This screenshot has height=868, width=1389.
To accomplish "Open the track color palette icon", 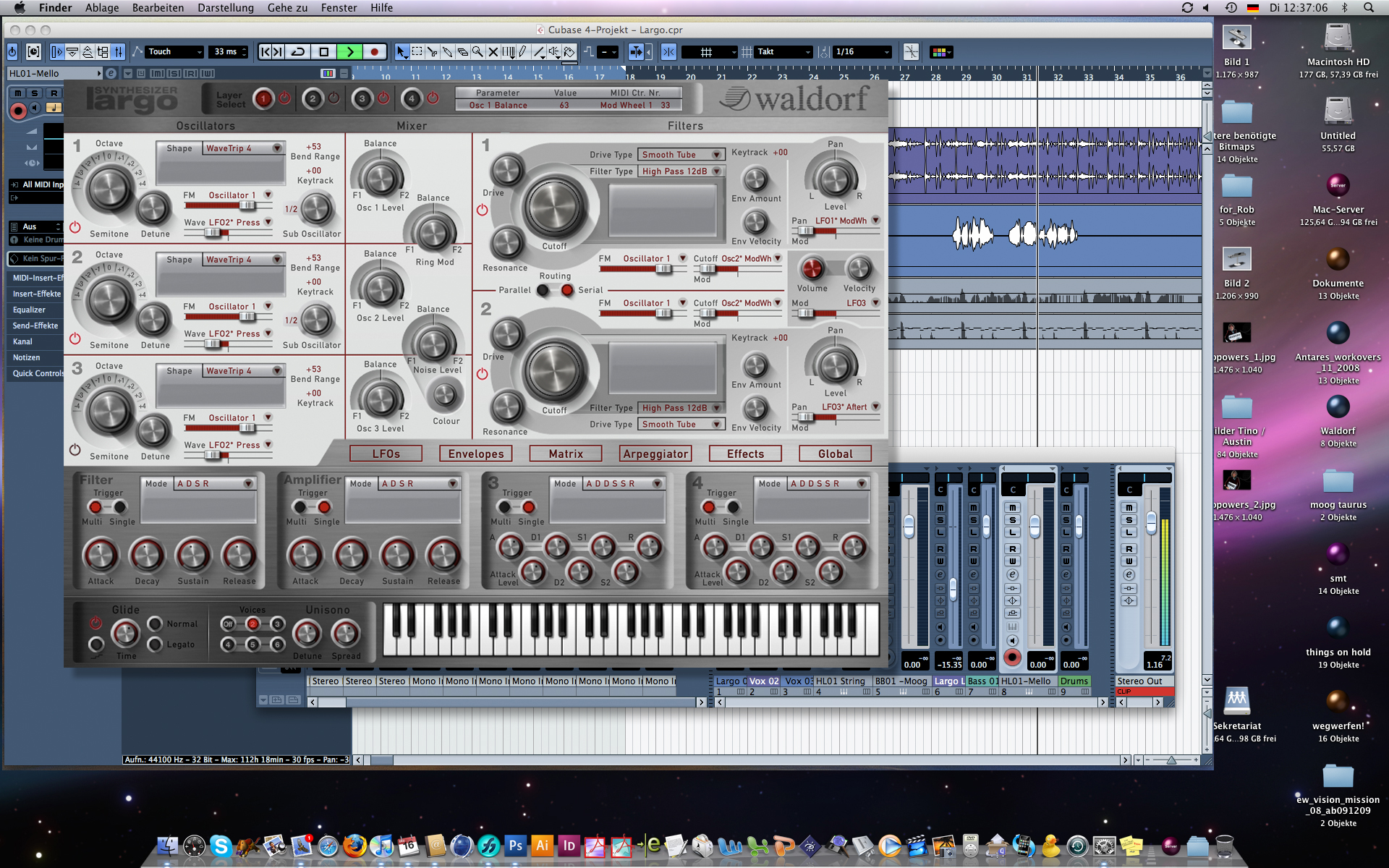I will point(940,52).
